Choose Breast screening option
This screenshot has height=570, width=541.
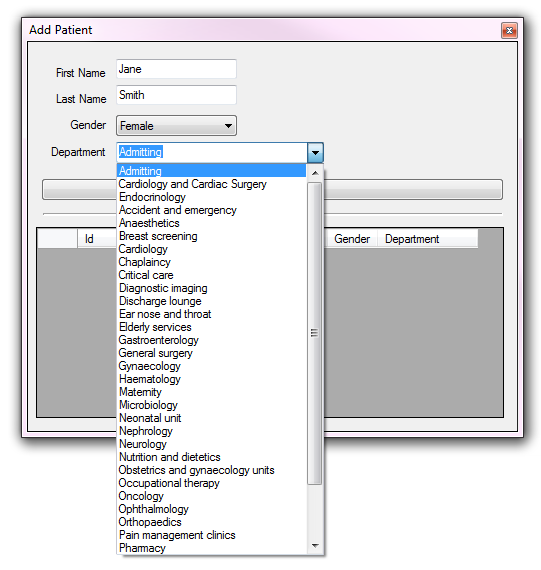click(x=211, y=236)
